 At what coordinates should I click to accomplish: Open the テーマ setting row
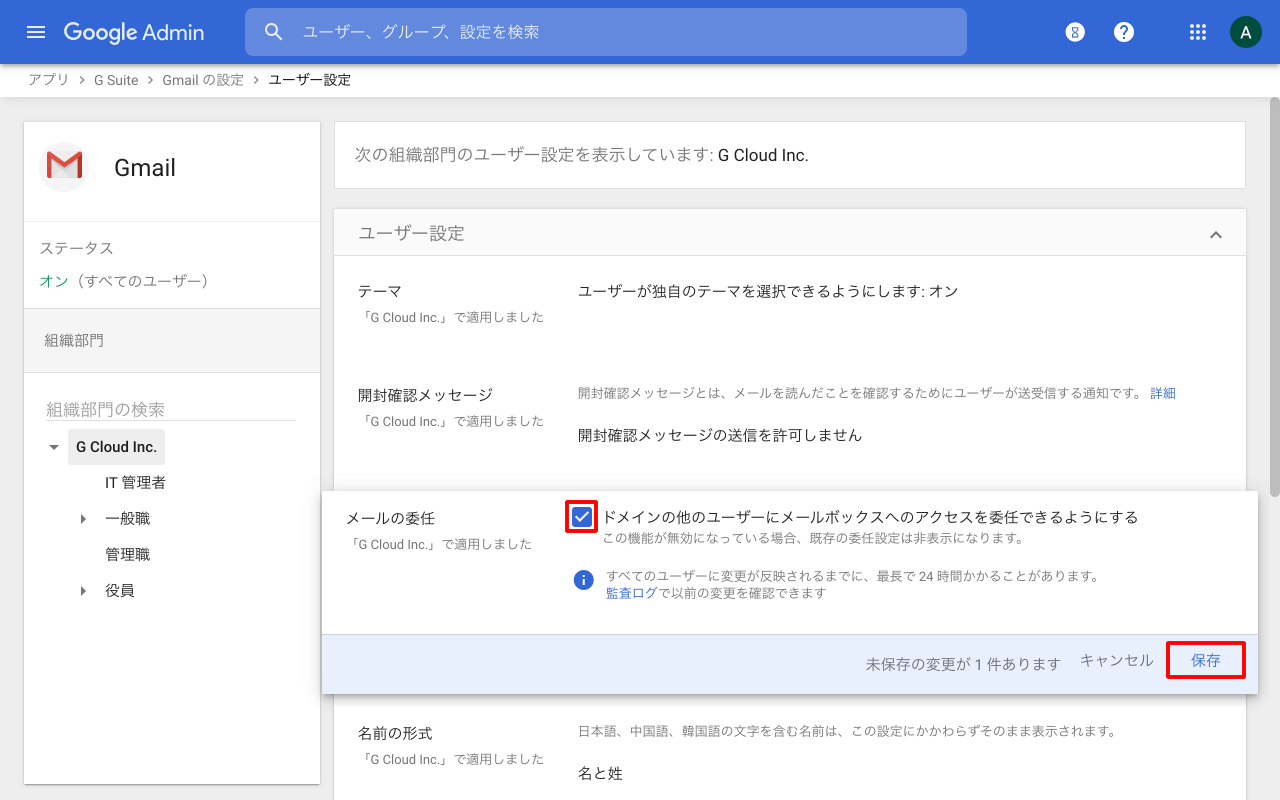[790, 304]
